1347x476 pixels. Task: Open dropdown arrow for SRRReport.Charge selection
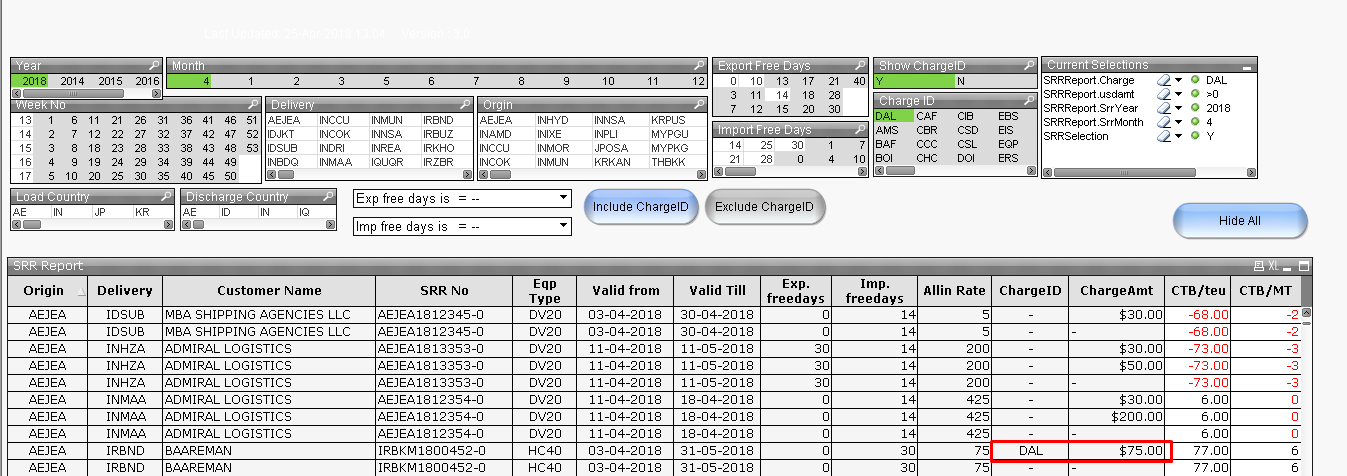pos(1178,80)
